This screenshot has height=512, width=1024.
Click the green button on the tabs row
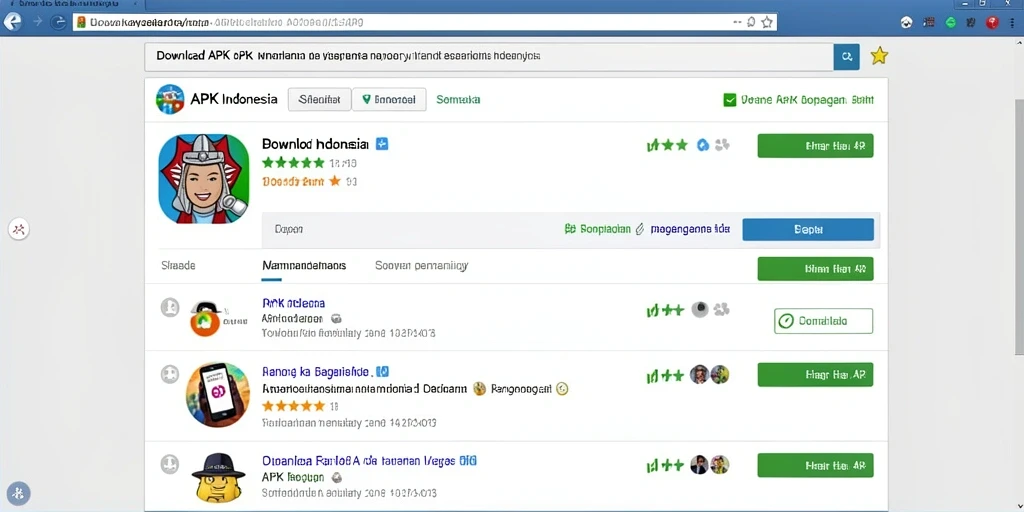(x=815, y=268)
